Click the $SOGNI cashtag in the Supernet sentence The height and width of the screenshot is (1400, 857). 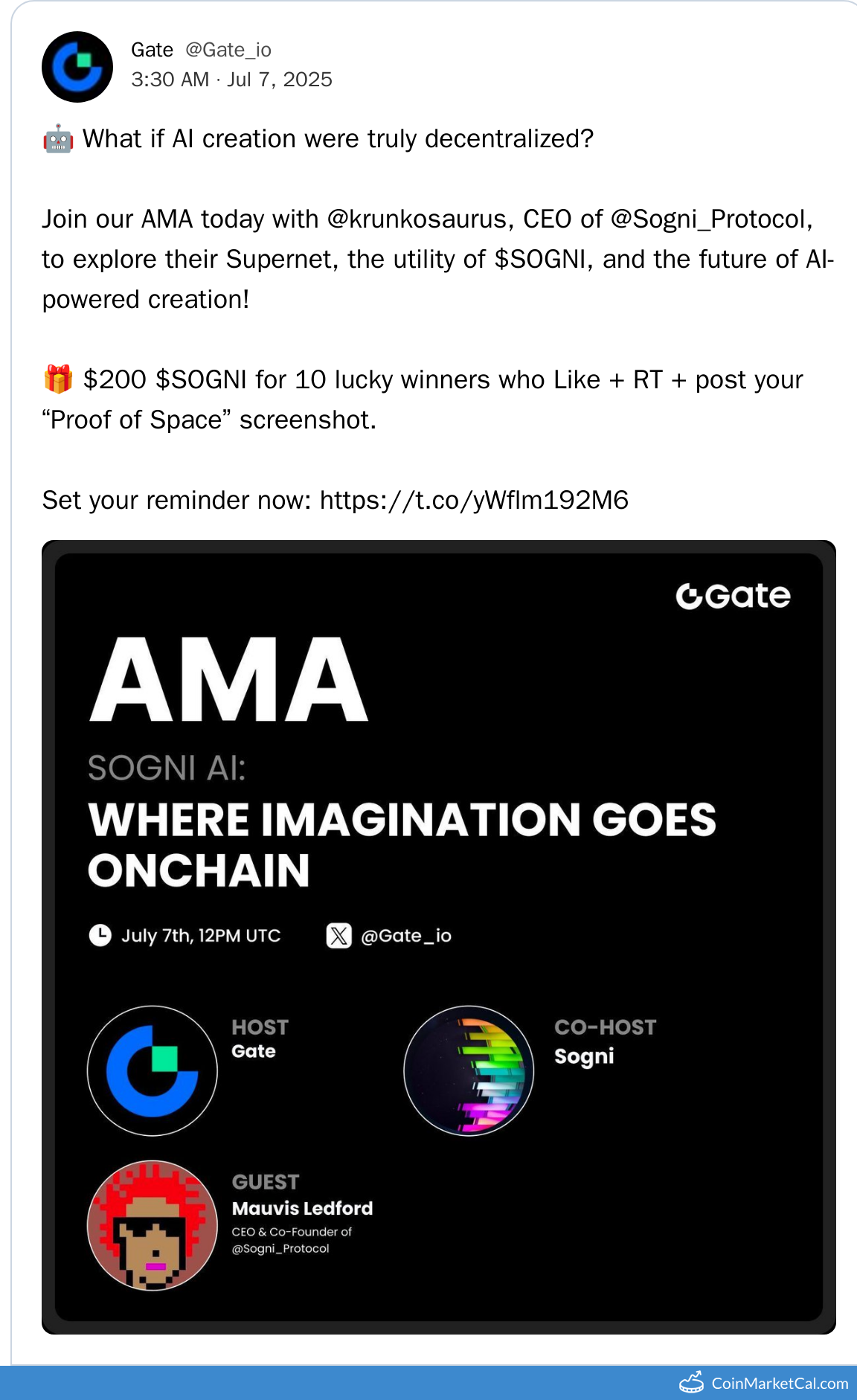click(x=542, y=260)
